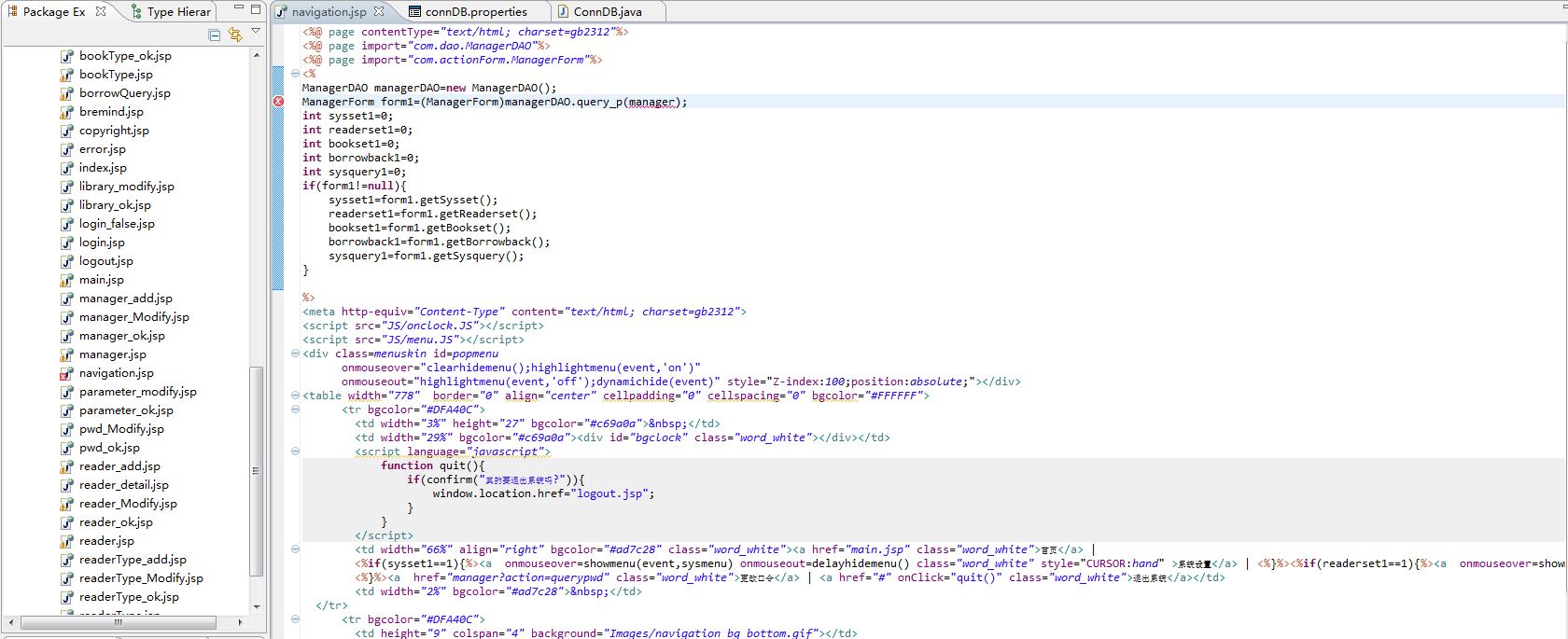This screenshot has width=1568, height=639.
Task: Click the bookType_ok.jsp file icon
Action: [67, 56]
